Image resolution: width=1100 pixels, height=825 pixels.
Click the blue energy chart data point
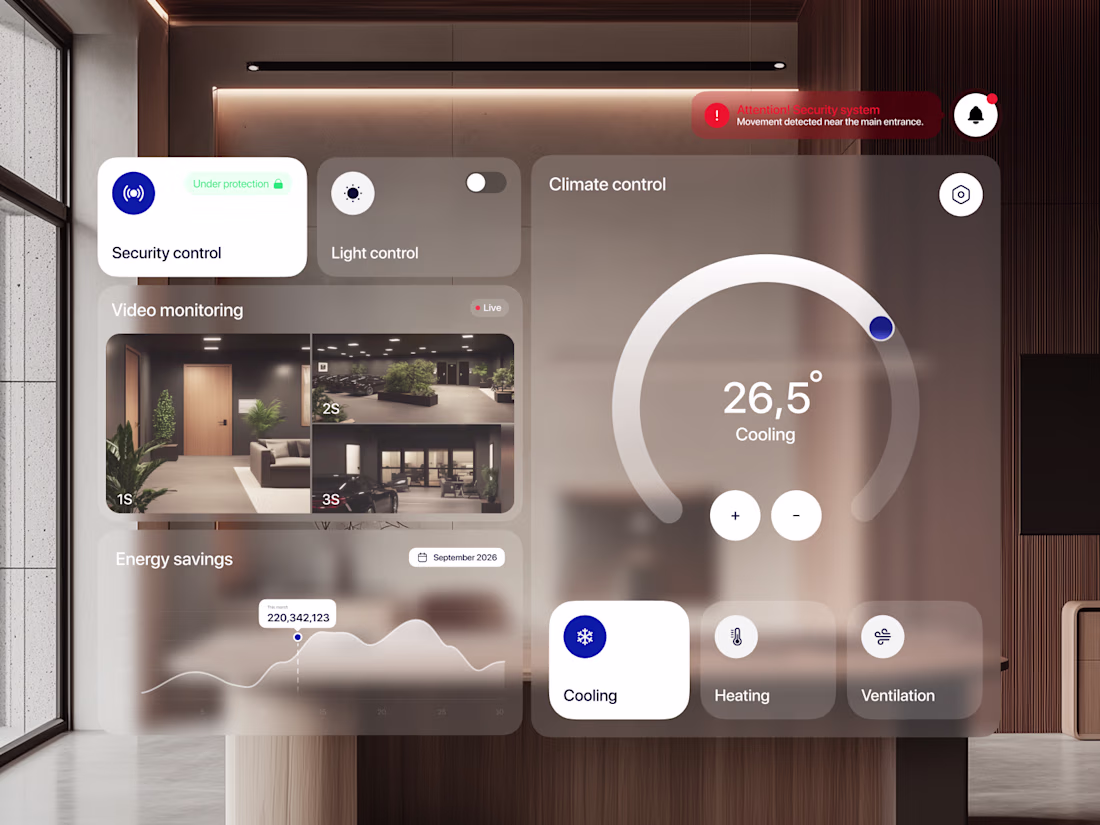click(297, 637)
